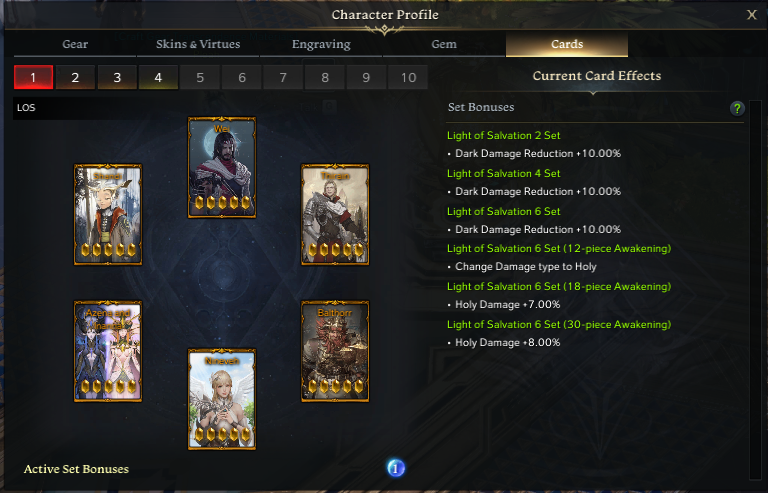Select the Azena and Inanna card
The width and height of the screenshot is (768, 493).
point(108,352)
